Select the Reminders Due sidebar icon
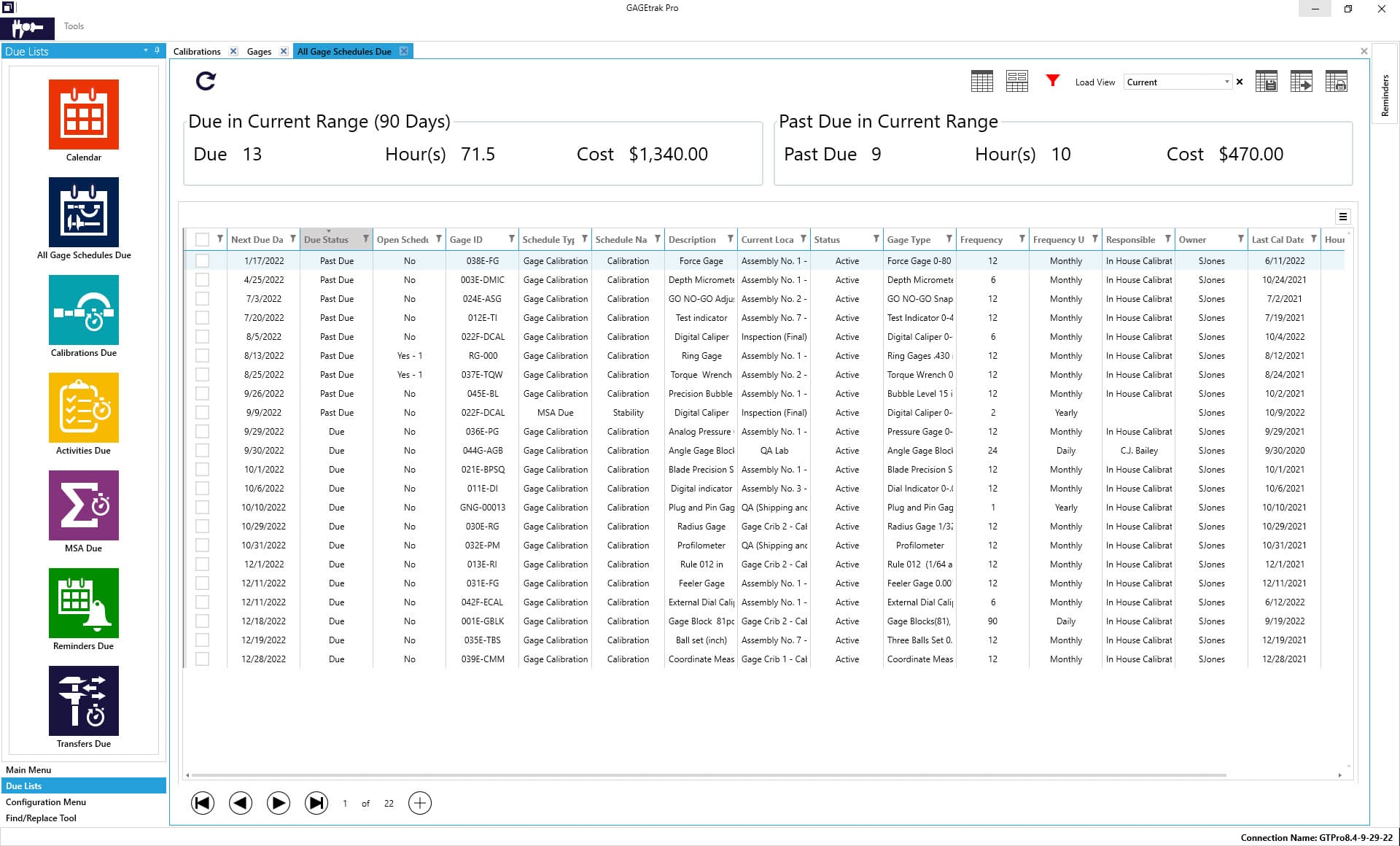The height and width of the screenshot is (846, 1400). coord(84,603)
